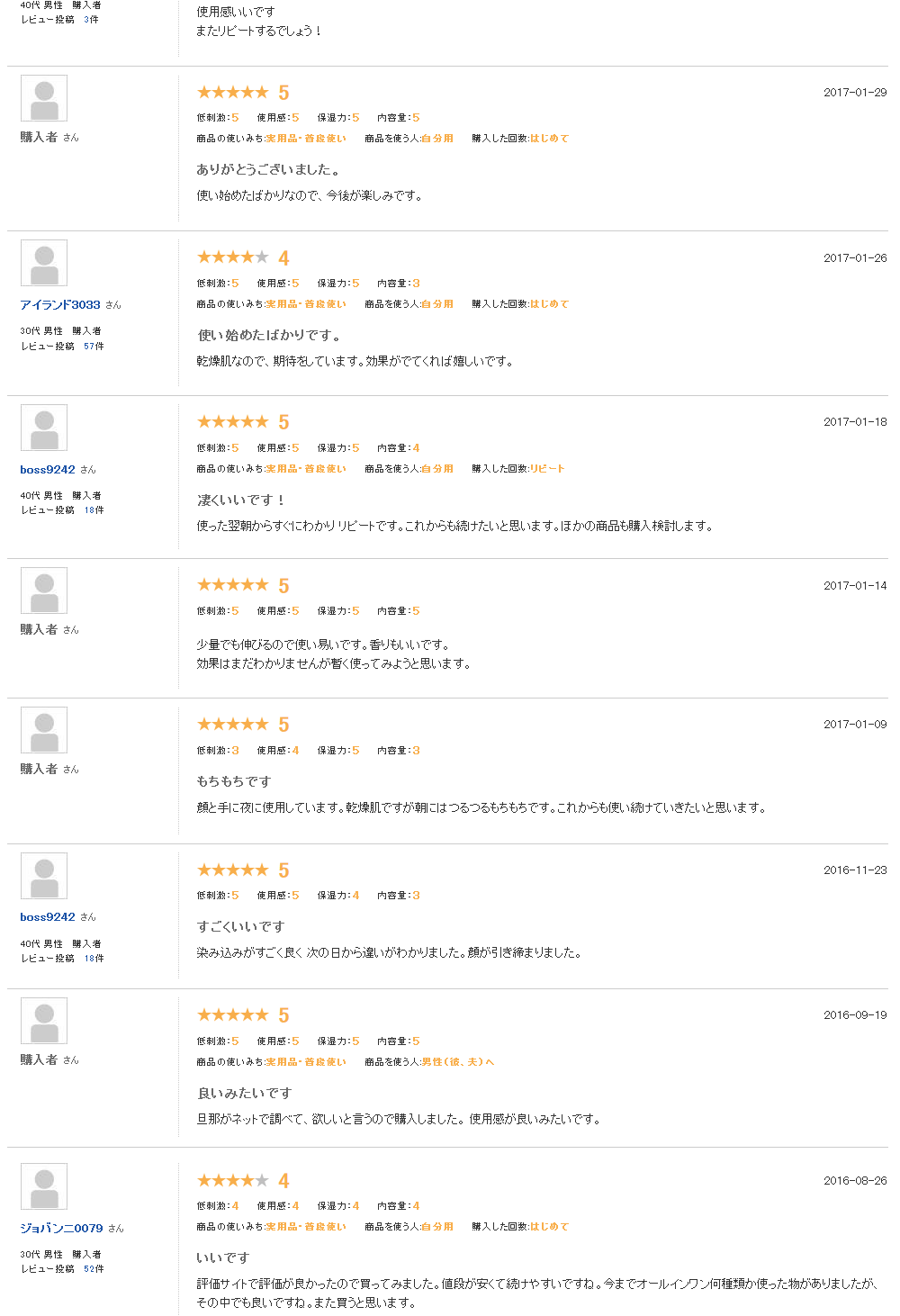Click boss9242's avatar on the 2016-11-23 review
The width and height of the screenshot is (900, 1316).
(44, 876)
